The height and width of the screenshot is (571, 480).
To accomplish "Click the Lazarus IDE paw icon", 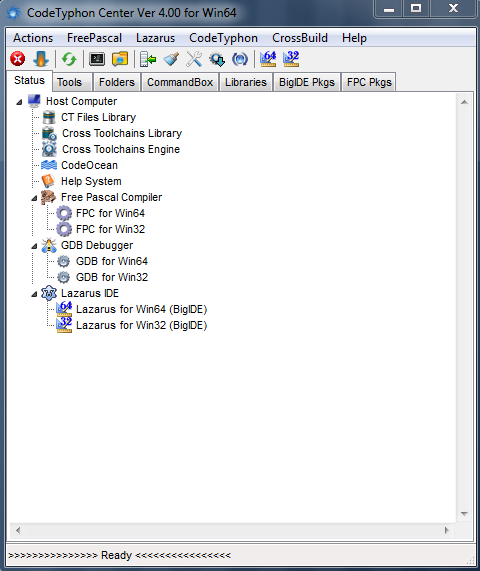I will [49, 293].
